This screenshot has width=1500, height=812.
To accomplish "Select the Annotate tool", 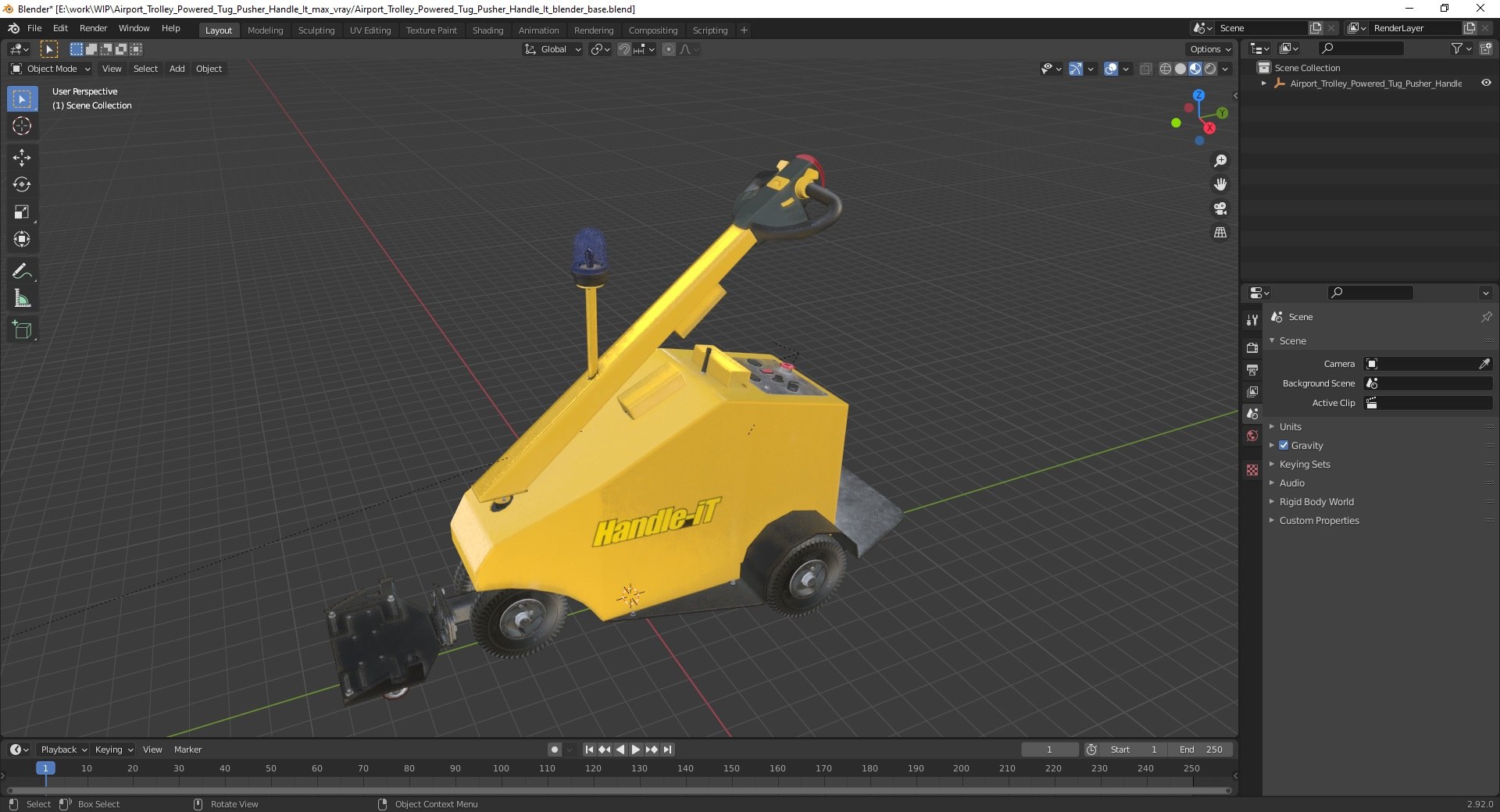I will tap(22, 271).
